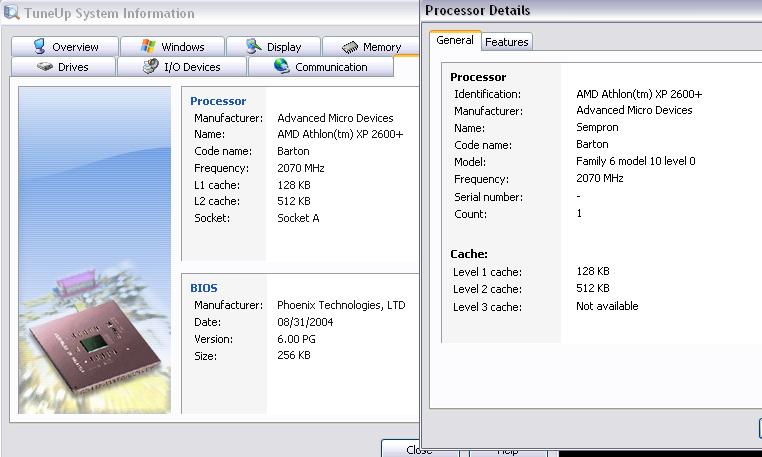Select 'Phoenix Technologies, LTD' manufacturer value
This screenshot has height=457, width=762.
tap(341, 305)
